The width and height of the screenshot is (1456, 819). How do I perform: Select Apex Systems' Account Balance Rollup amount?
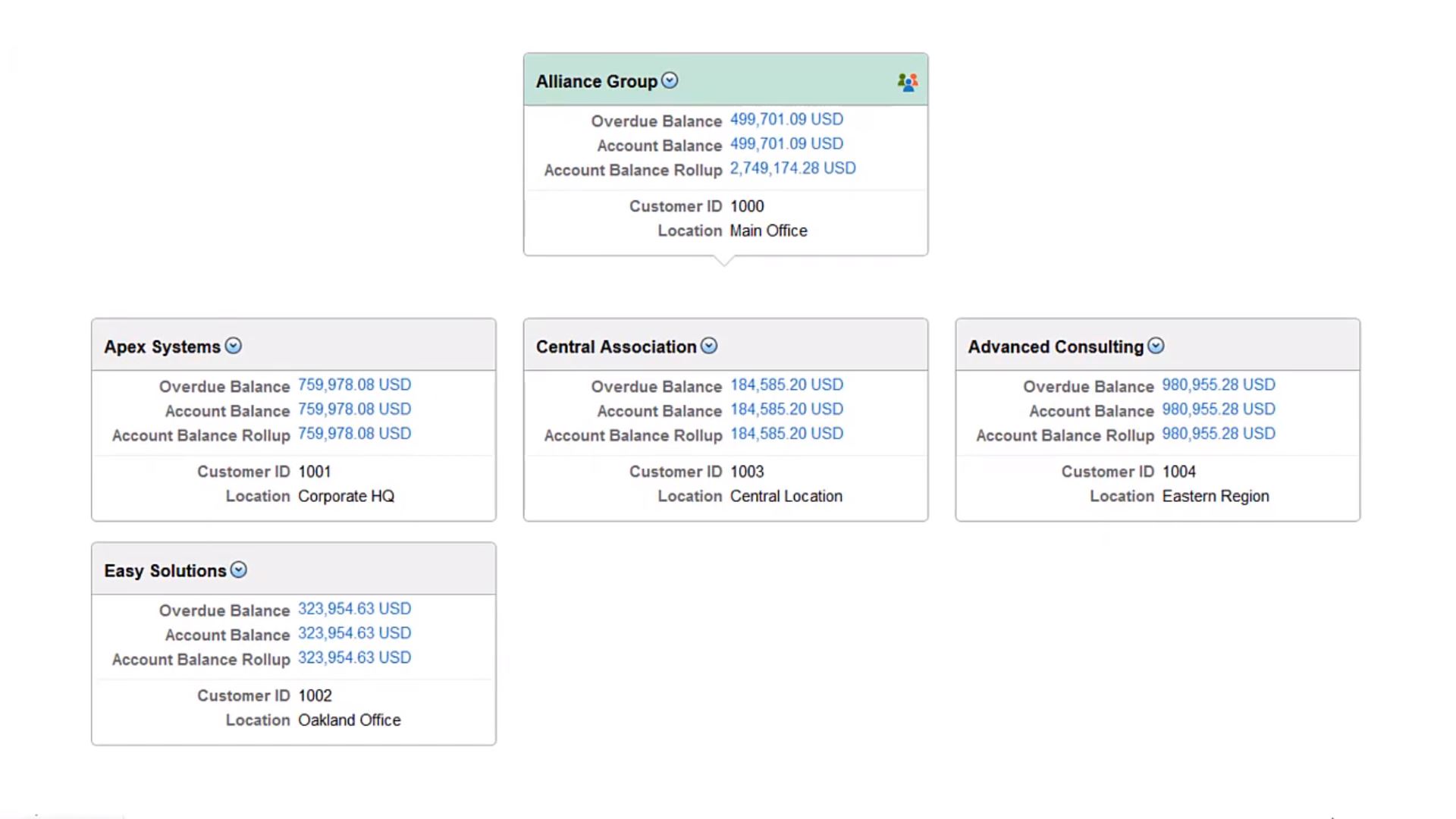(355, 434)
